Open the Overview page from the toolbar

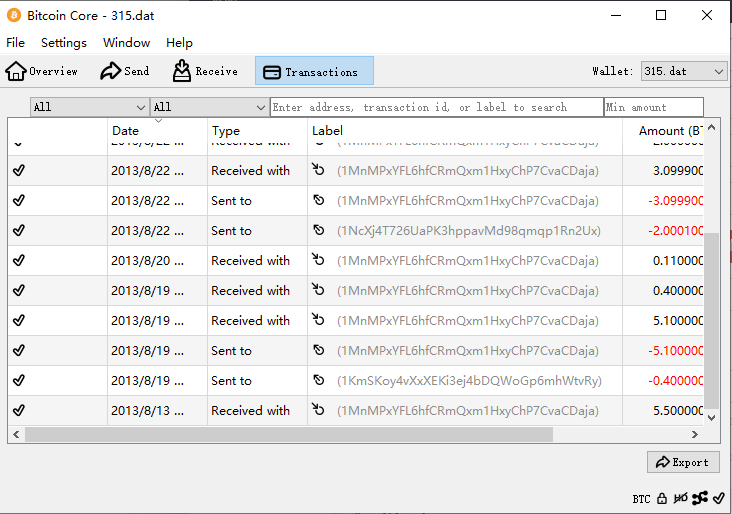[42, 71]
